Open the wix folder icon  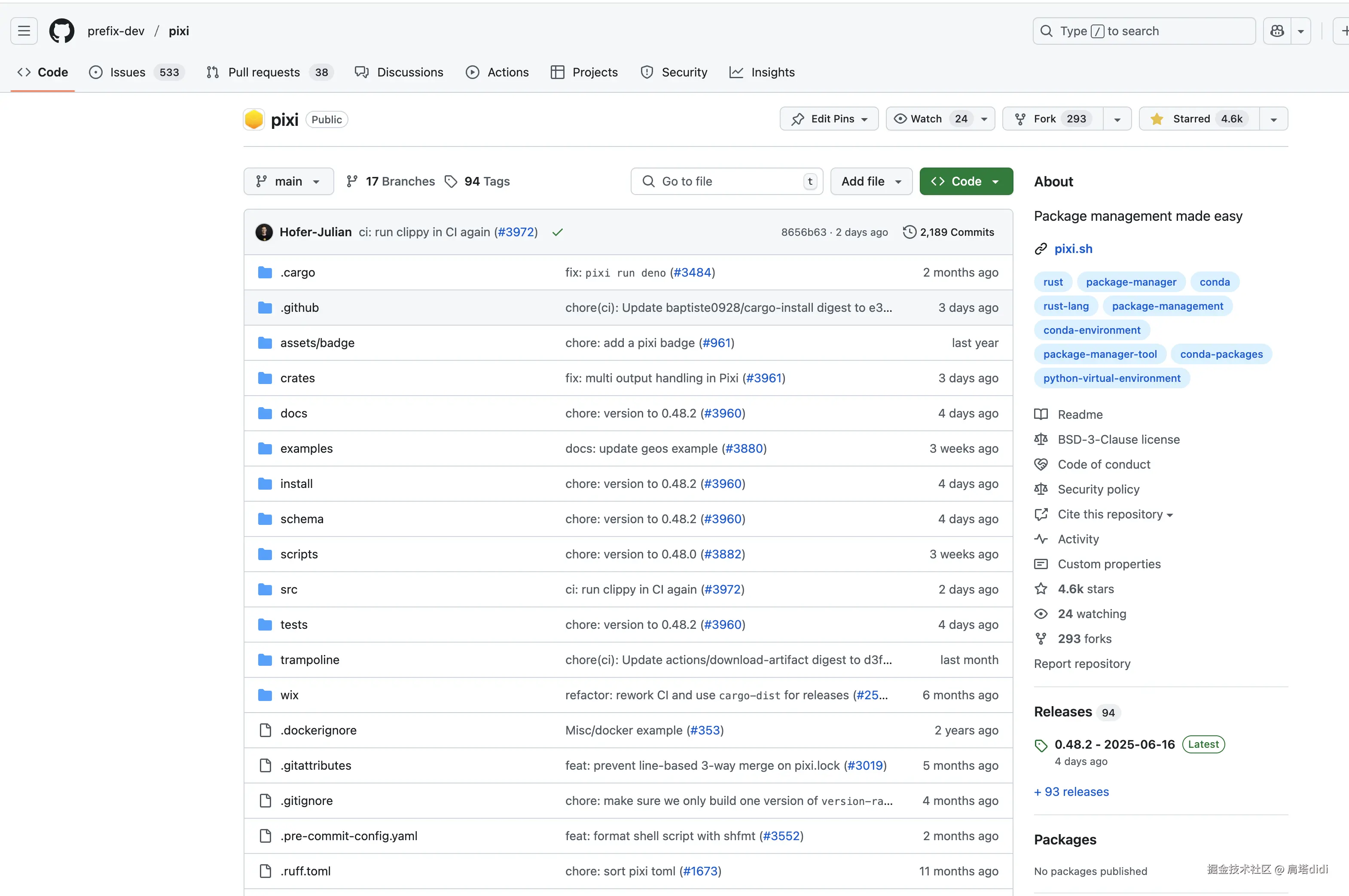pos(265,695)
